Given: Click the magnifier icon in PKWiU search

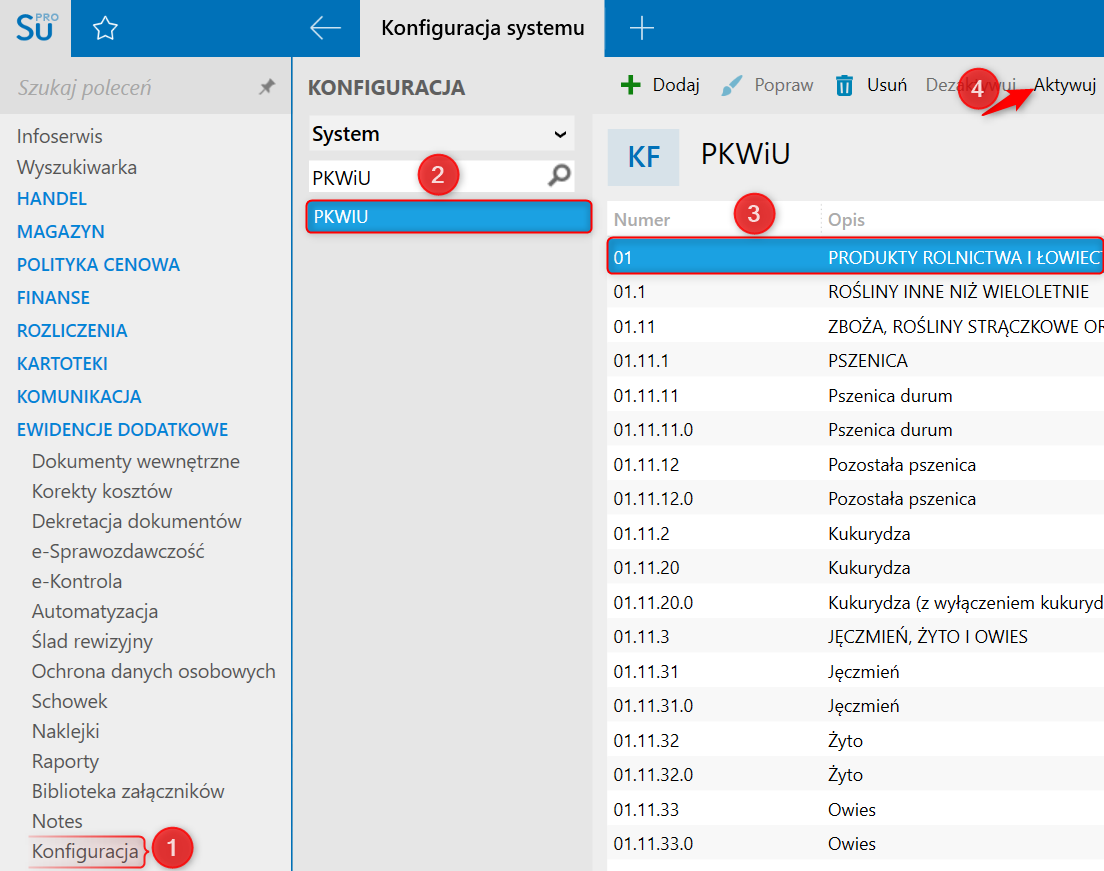Looking at the screenshot, I should (559, 175).
